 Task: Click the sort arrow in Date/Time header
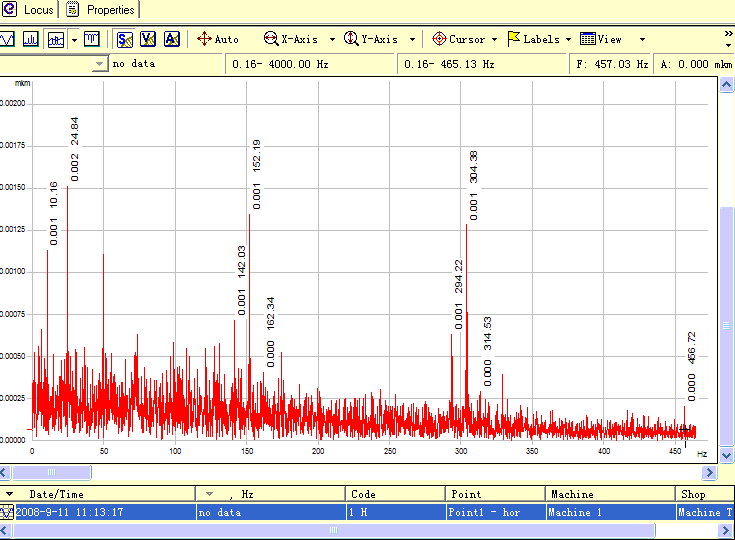coord(9,494)
